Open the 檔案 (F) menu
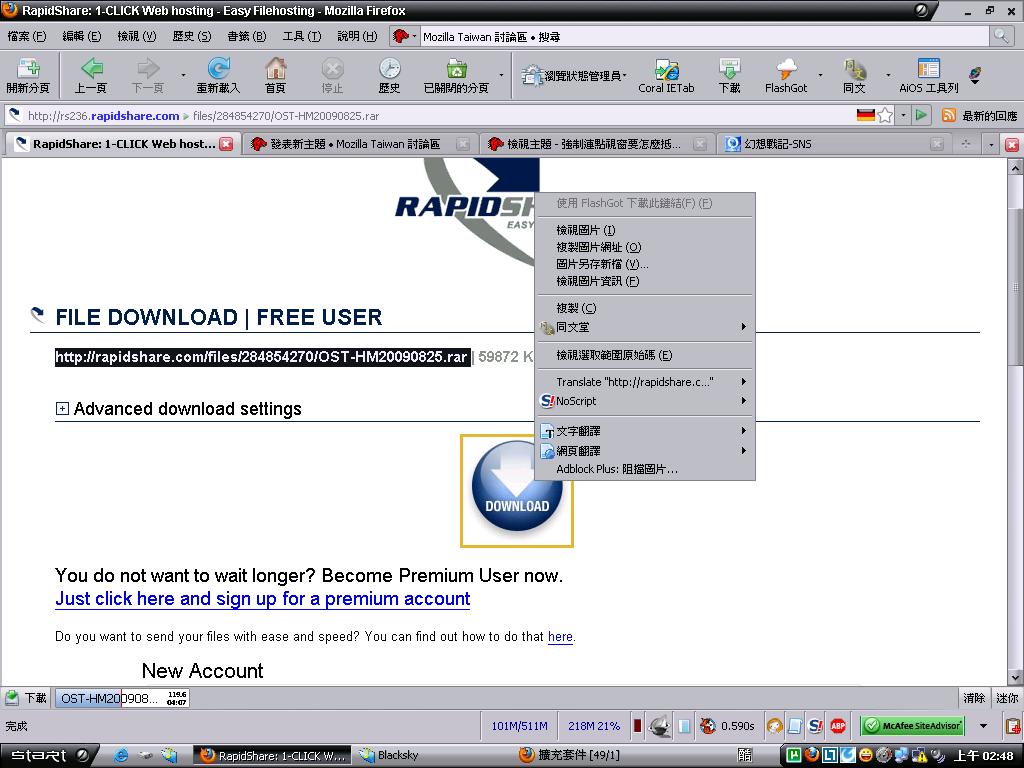 27,36
